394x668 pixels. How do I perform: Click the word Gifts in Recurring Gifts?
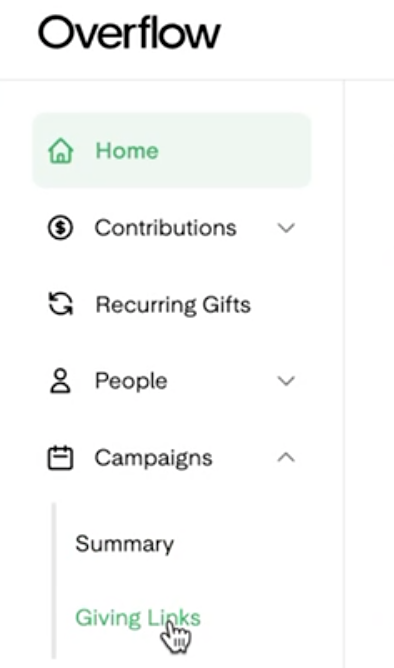pos(226,305)
